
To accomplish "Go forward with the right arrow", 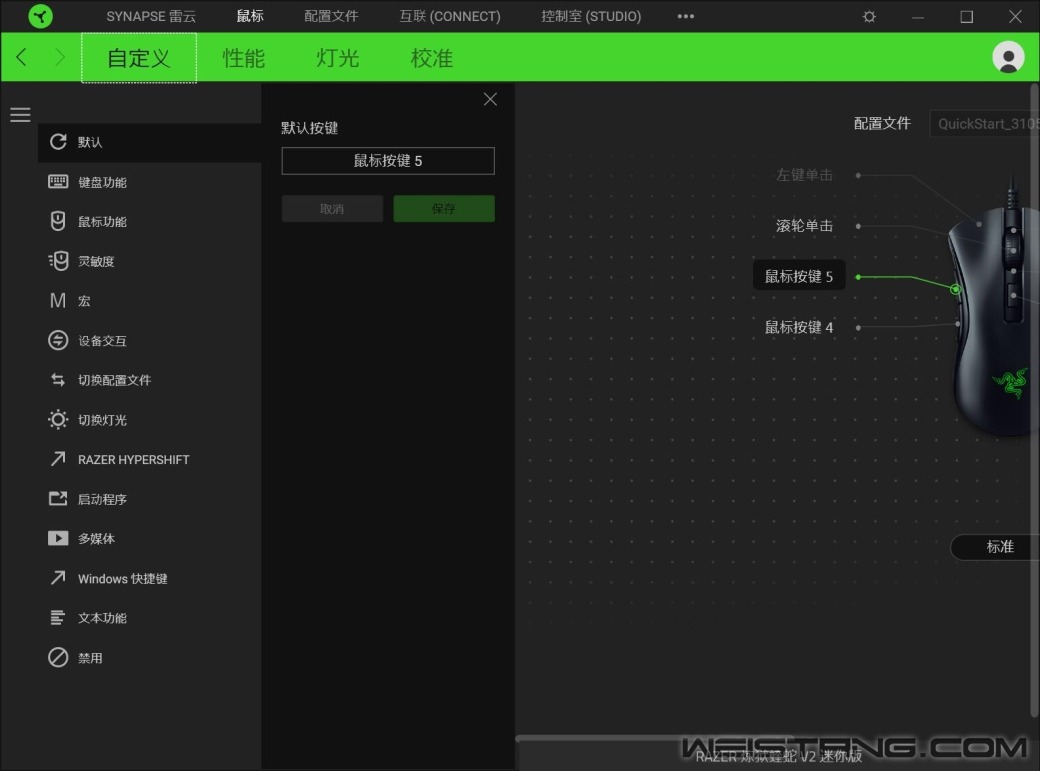I will pos(60,57).
